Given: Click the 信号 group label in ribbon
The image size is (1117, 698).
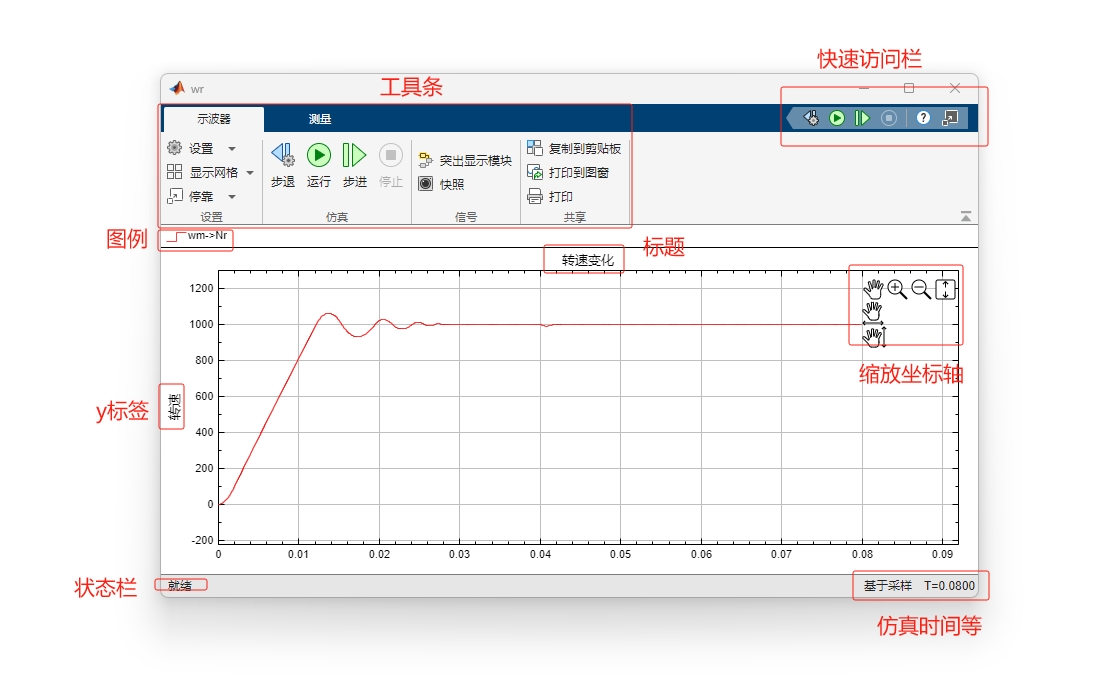Looking at the screenshot, I should pos(466,217).
